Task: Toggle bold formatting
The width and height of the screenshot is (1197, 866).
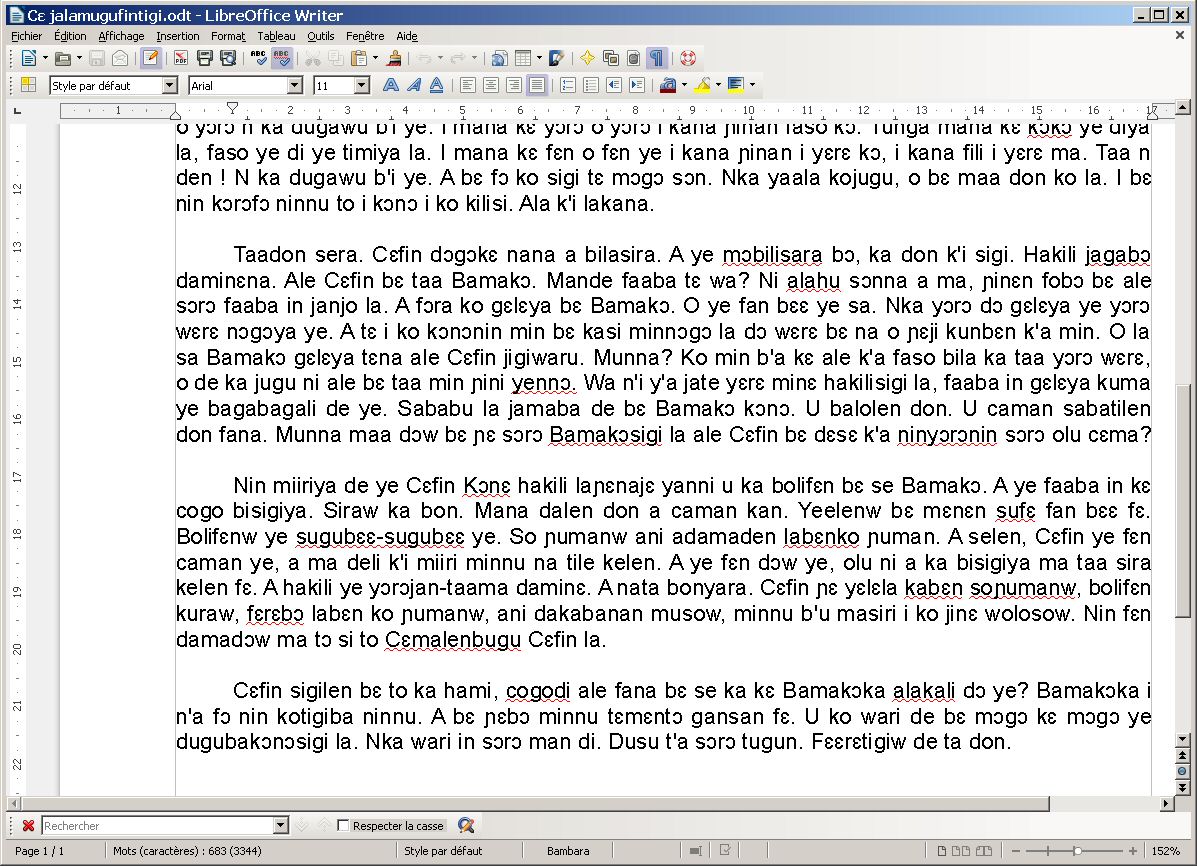Action: coord(390,85)
